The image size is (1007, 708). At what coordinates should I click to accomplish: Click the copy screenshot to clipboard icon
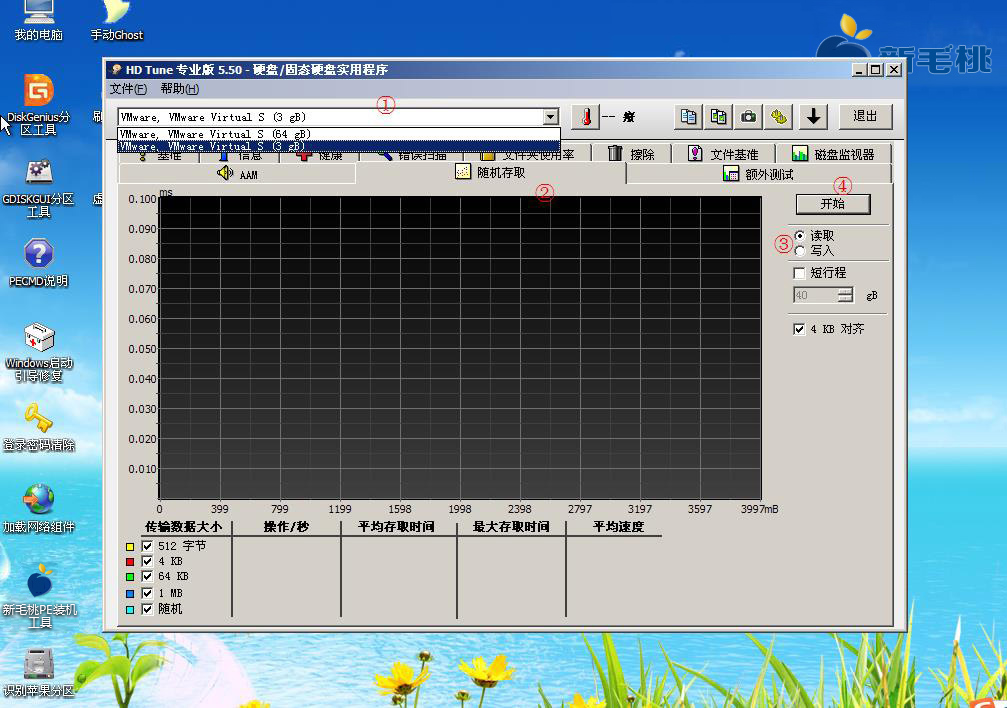[x=718, y=117]
